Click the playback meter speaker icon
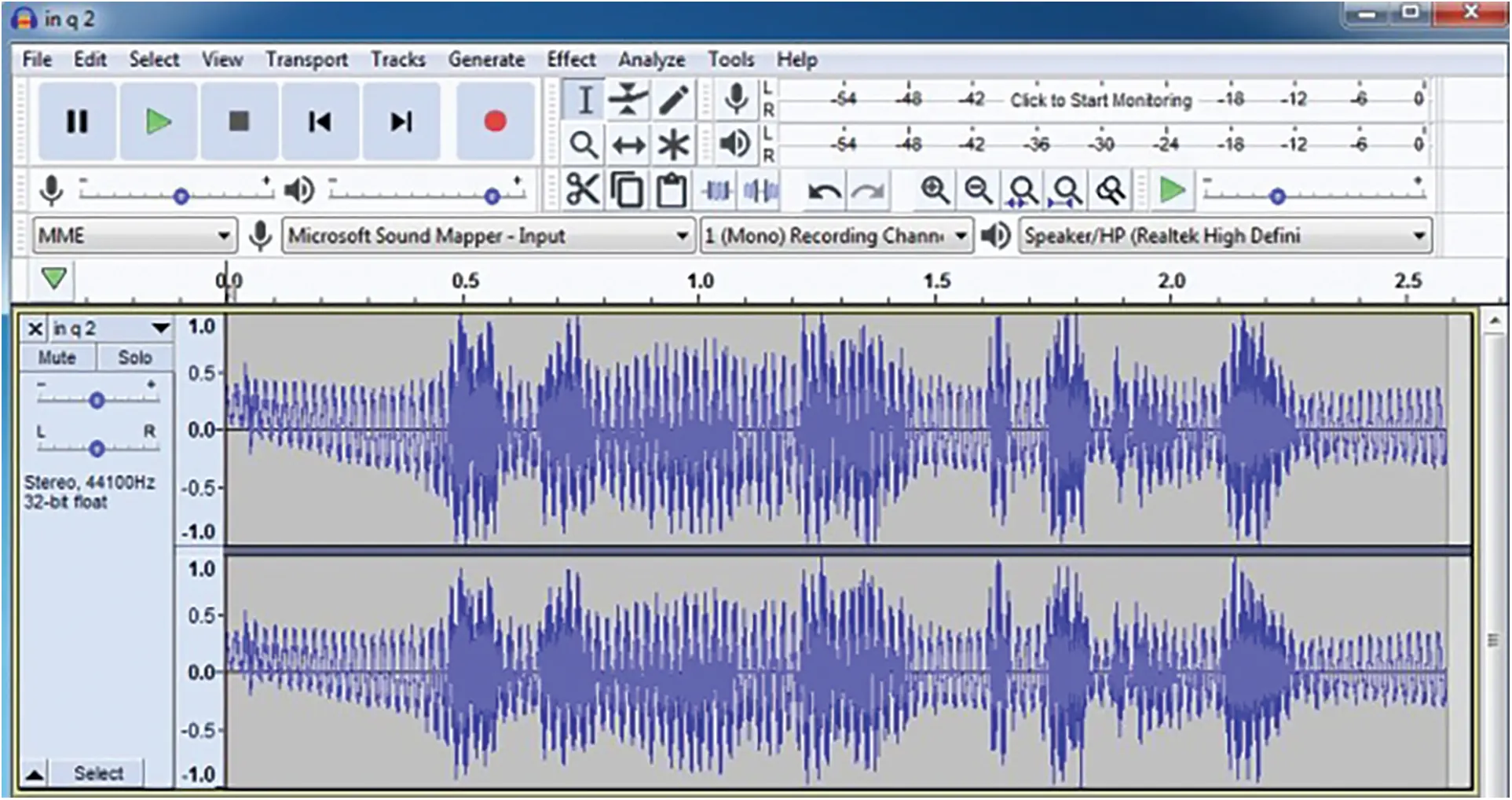 (x=736, y=144)
